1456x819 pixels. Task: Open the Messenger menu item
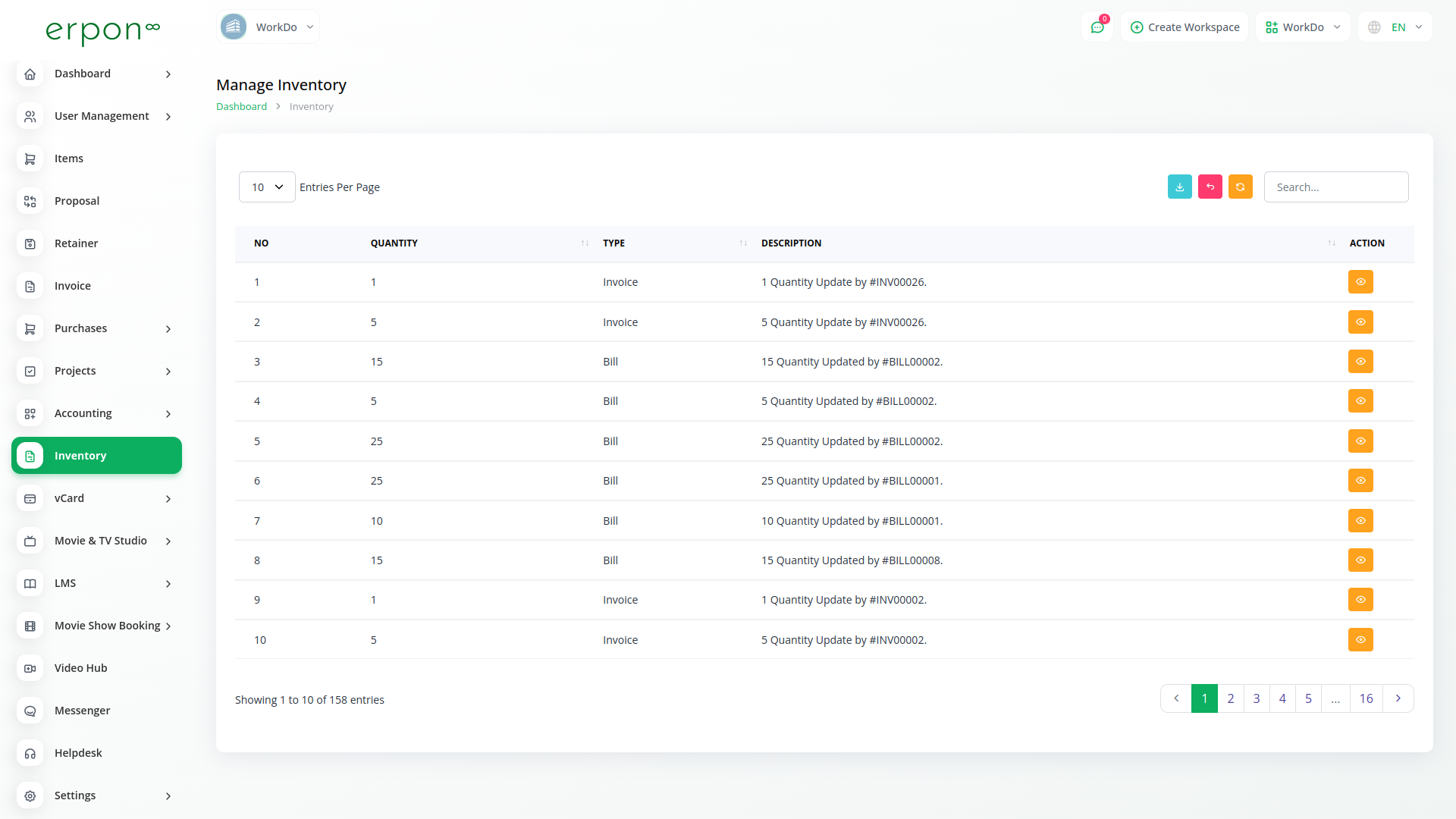click(x=96, y=711)
